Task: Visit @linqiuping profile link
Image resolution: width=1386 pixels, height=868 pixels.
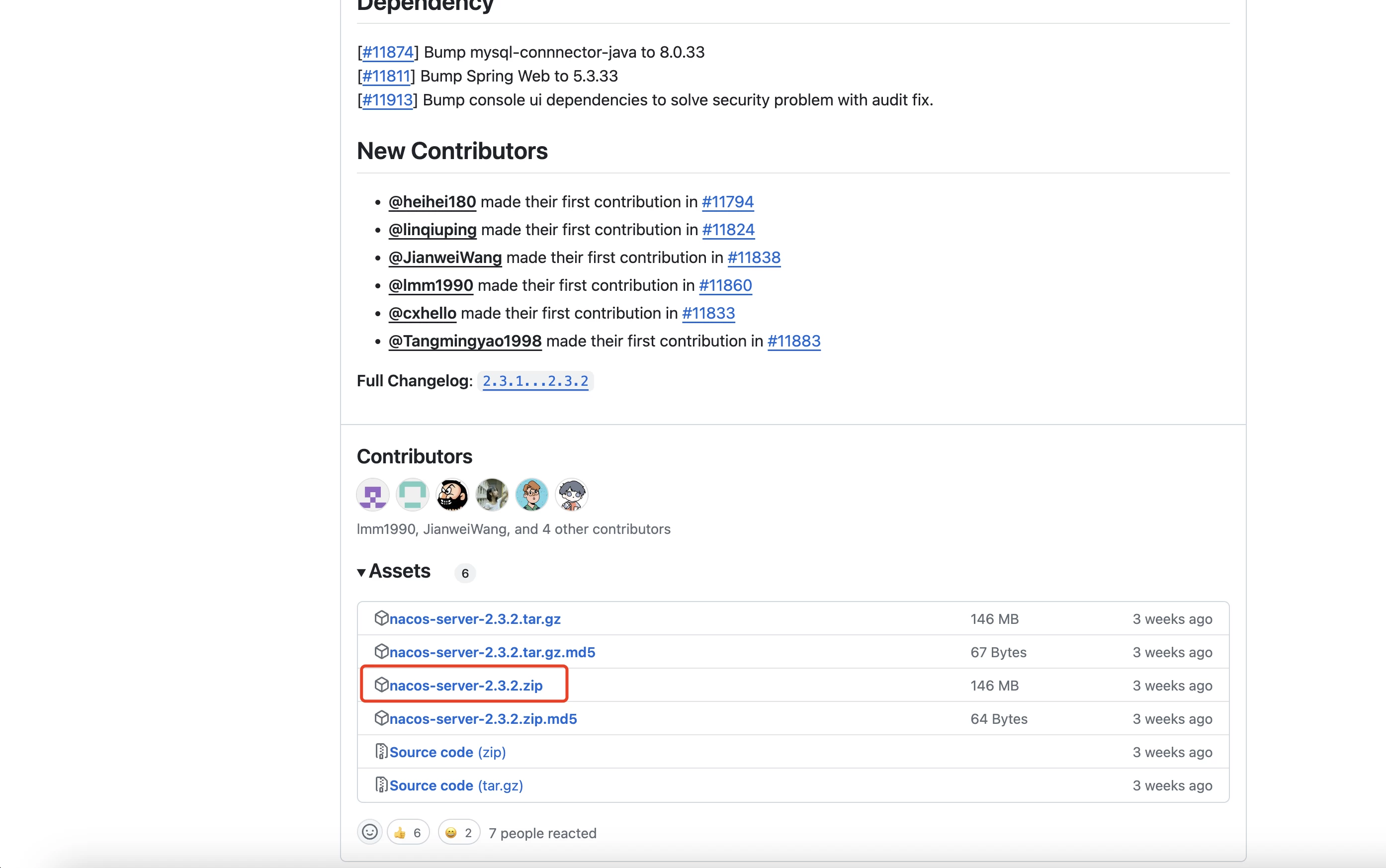Action: click(x=433, y=230)
